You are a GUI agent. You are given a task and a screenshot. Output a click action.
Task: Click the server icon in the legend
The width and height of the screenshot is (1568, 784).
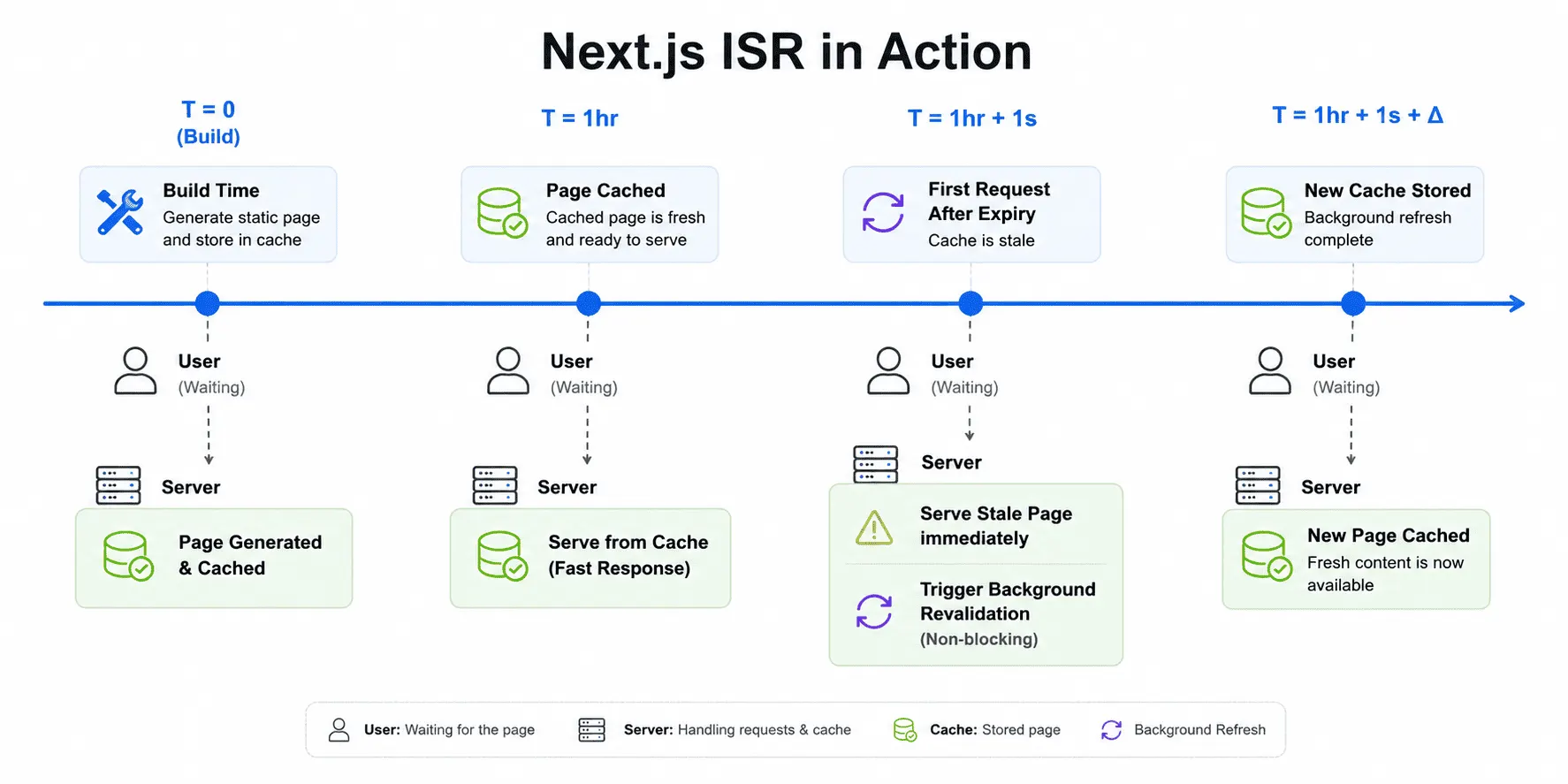591,730
